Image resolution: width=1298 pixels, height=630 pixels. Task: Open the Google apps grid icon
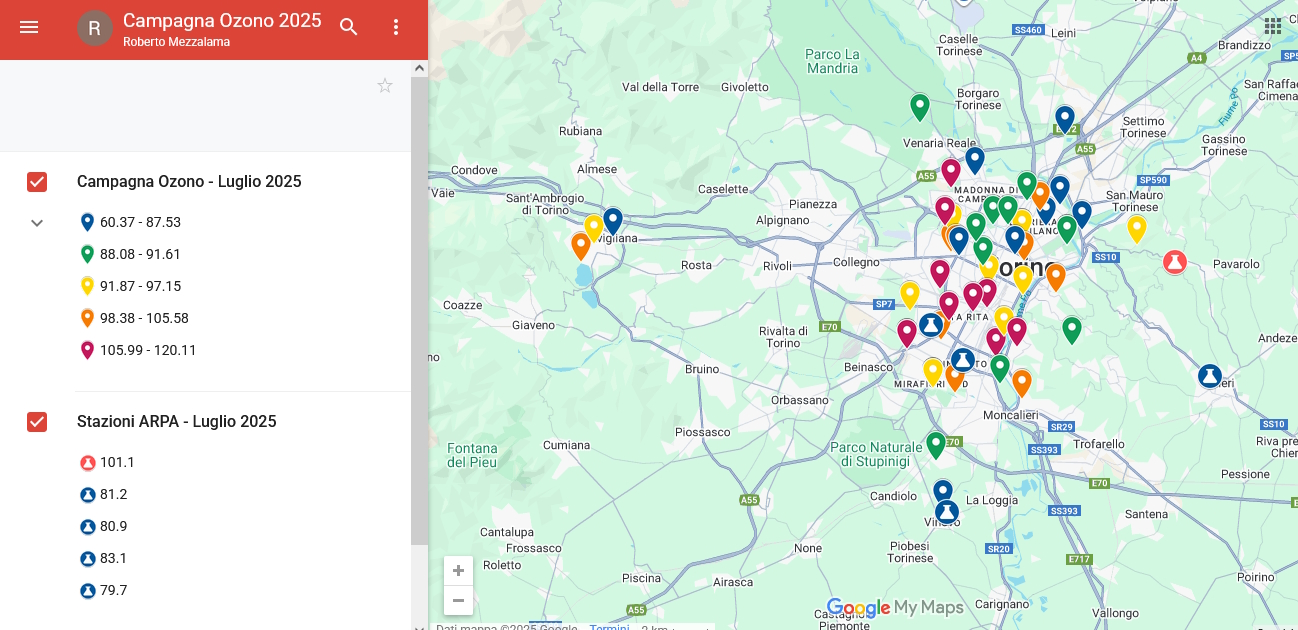1272,26
